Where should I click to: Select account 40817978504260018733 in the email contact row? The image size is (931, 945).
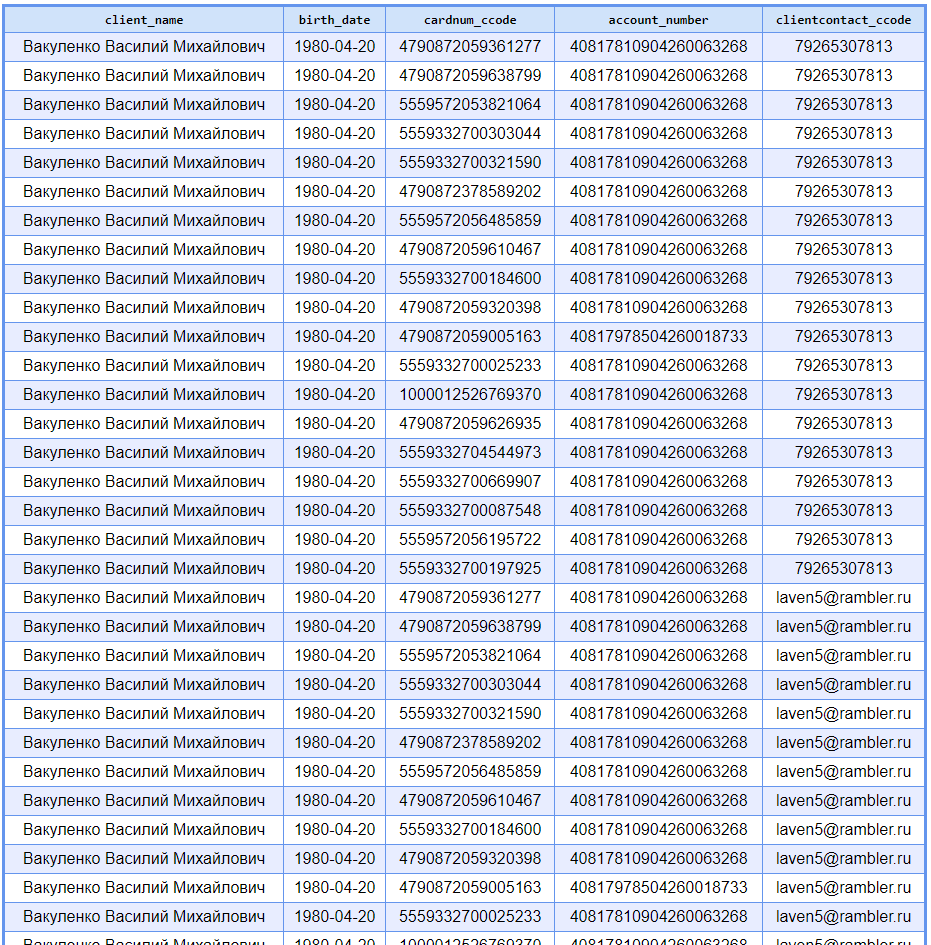pos(658,887)
